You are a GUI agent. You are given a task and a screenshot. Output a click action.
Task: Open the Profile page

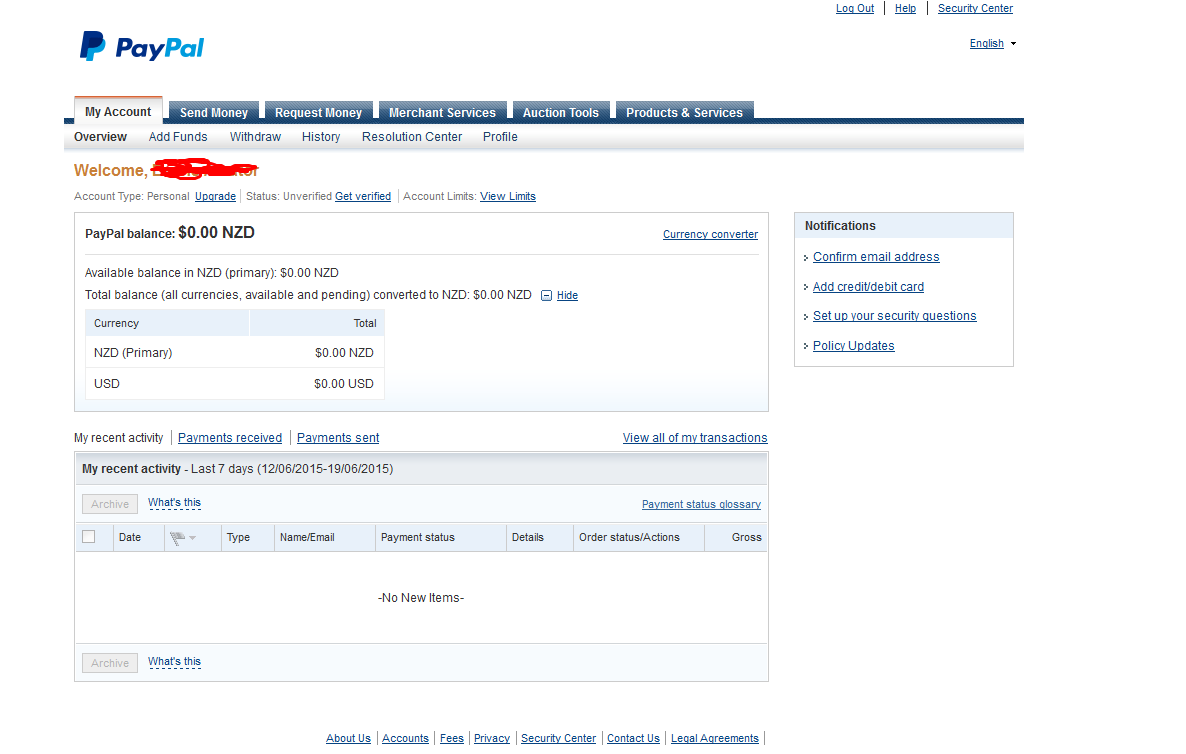500,137
